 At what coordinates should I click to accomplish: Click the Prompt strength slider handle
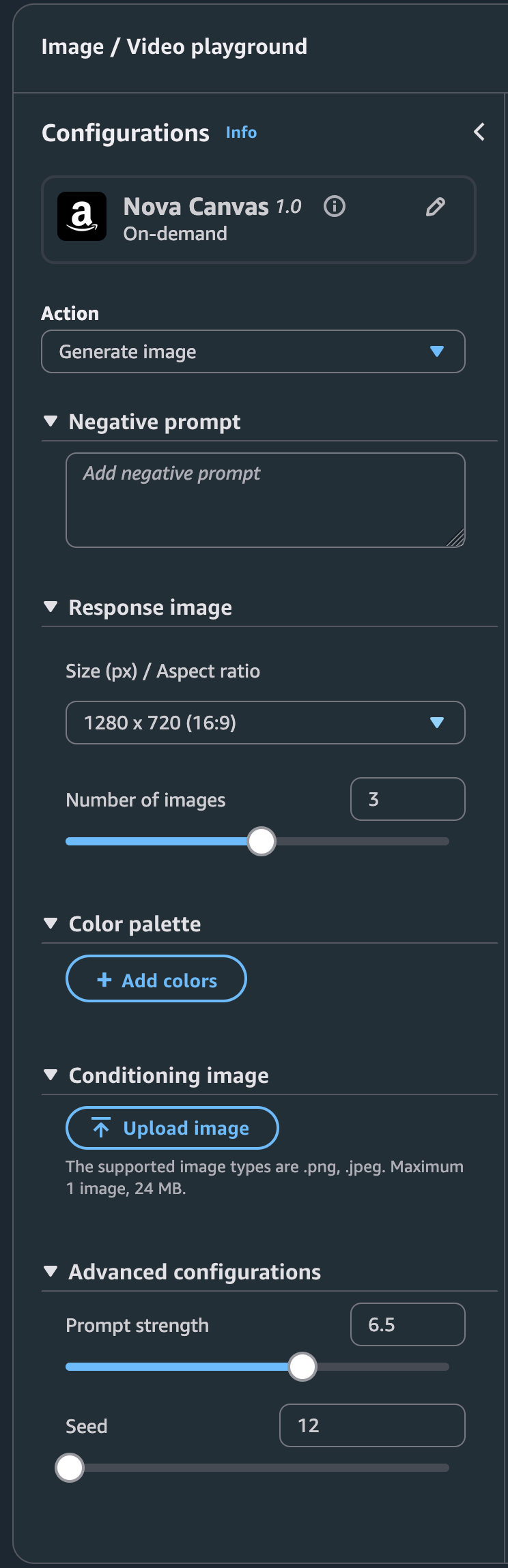pos(302,1367)
